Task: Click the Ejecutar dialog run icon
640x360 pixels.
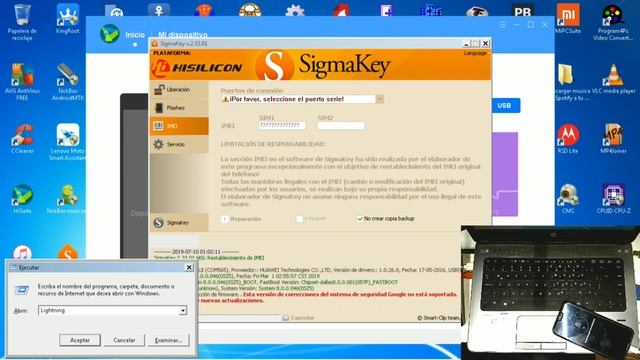Action: click(x=22, y=290)
